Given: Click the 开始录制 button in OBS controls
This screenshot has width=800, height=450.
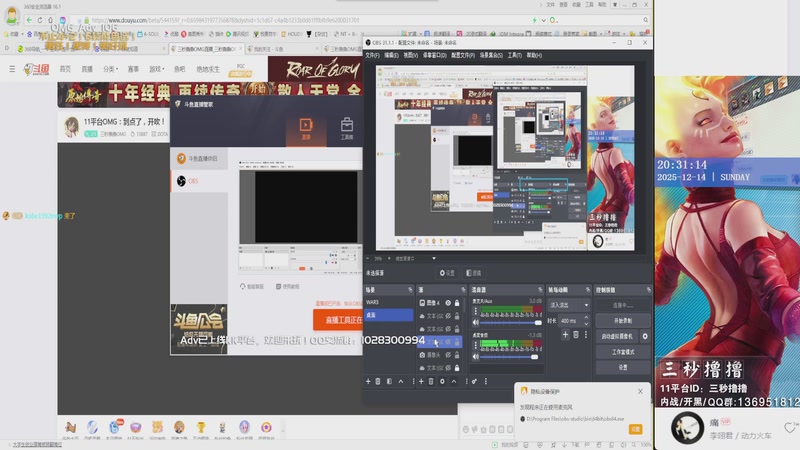Looking at the screenshot, I should [623, 321].
